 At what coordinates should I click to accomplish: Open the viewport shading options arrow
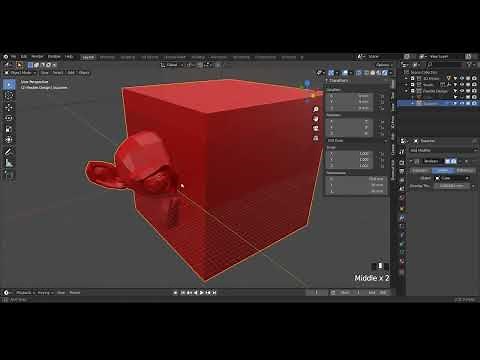coord(391,73)
